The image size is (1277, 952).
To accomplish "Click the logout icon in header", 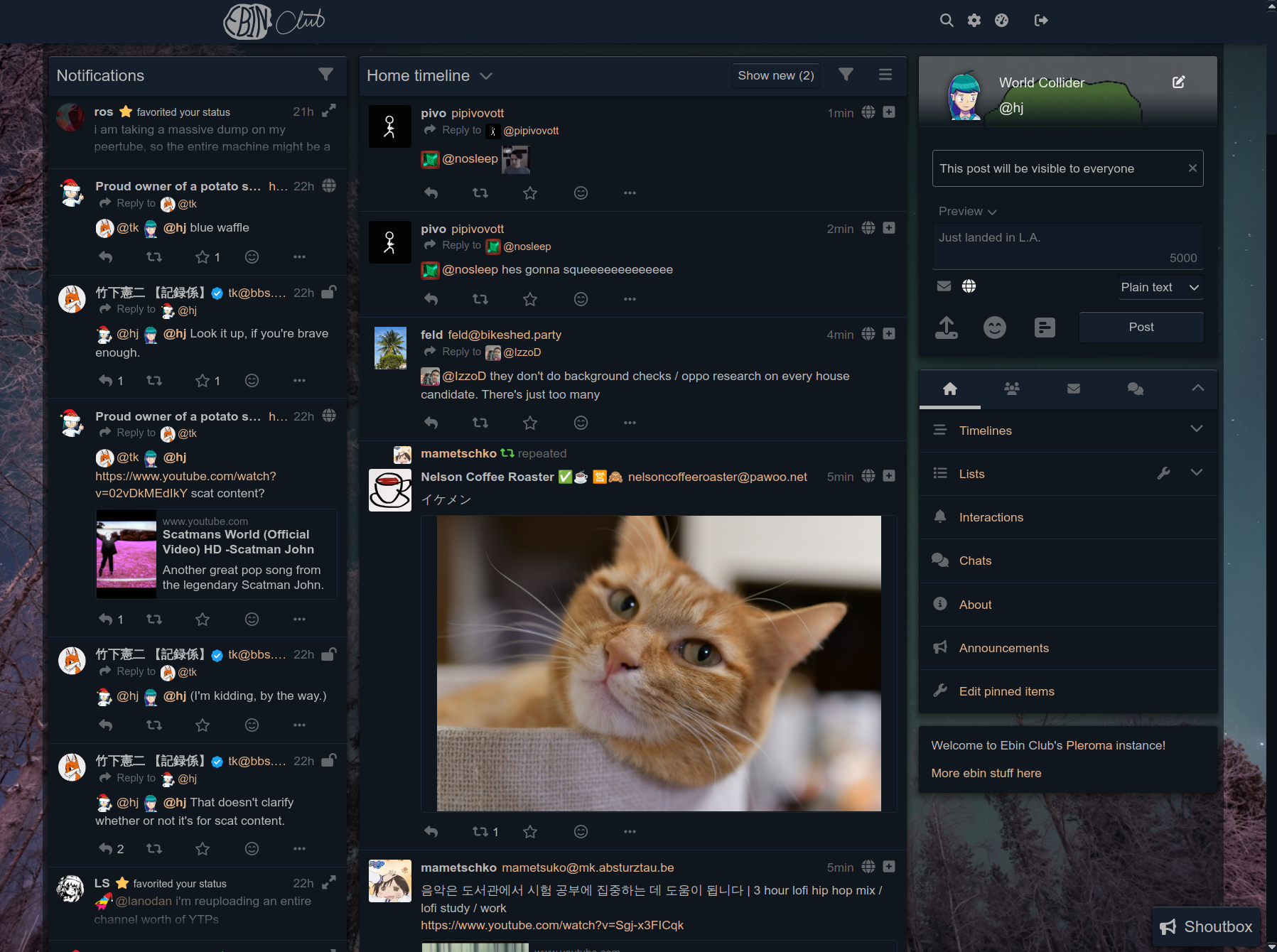I will click(1040, 21).
